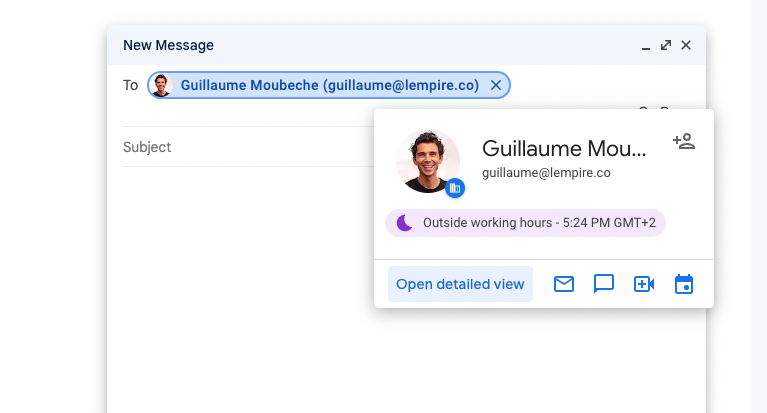Click the guillaume@lempire.co email address in card

click(x=546, y=172)
